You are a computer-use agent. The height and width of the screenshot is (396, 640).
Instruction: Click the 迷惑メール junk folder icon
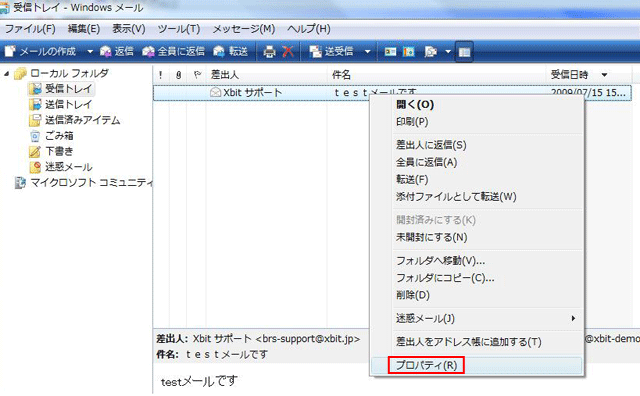(35, 167)
